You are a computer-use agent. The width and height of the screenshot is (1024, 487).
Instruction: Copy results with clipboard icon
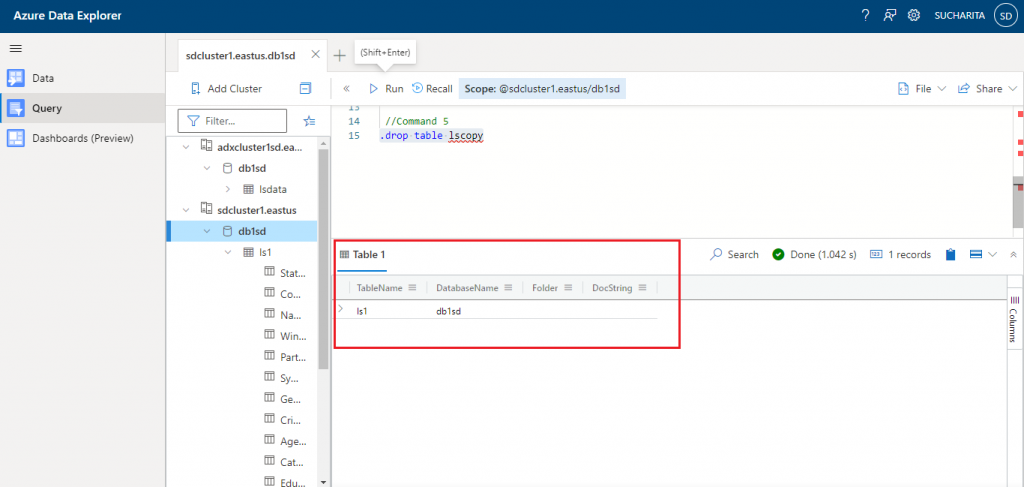pos(951,255)
